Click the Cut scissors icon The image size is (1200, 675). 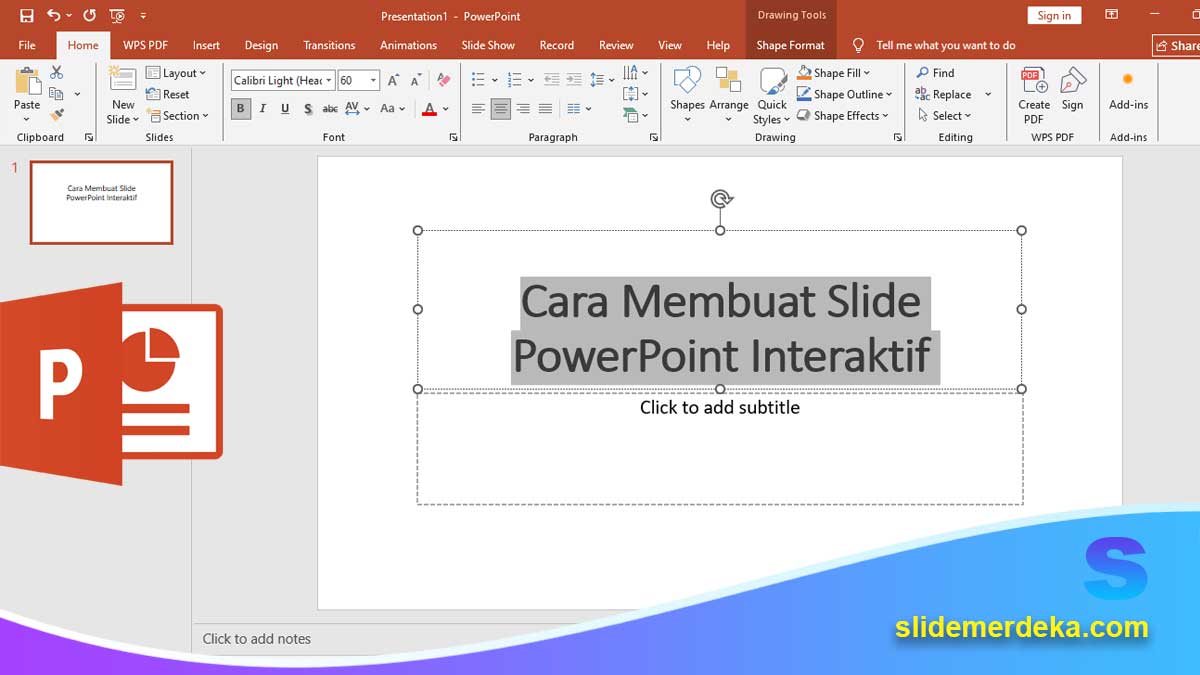[56, 73]
